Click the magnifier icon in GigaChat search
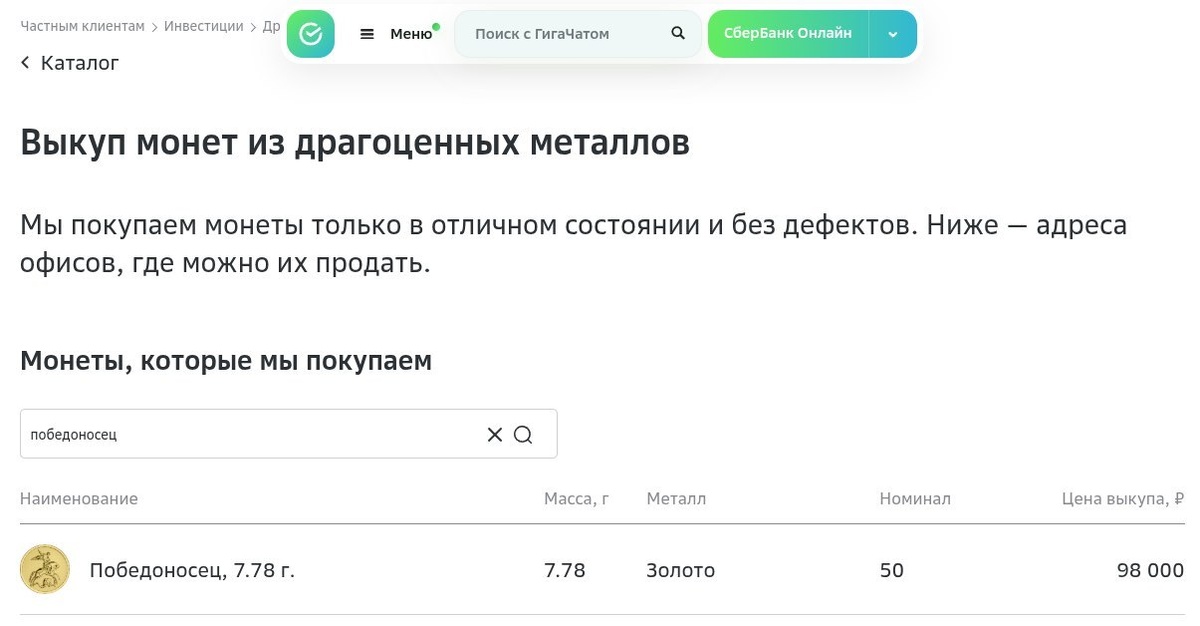The height and width of the screenshot is (626, 1200). click(x=677, y=33)
